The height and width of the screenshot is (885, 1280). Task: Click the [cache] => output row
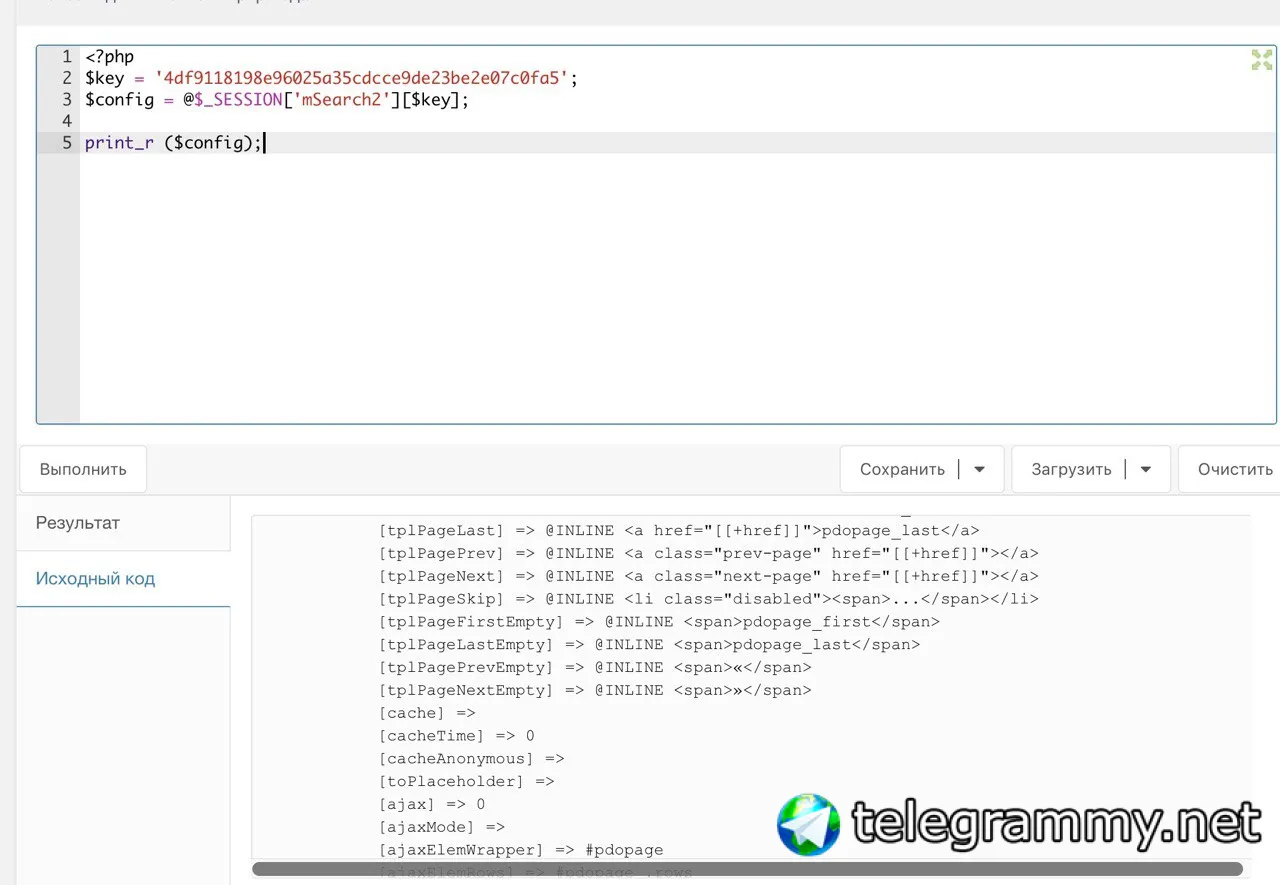pos(427,713)
